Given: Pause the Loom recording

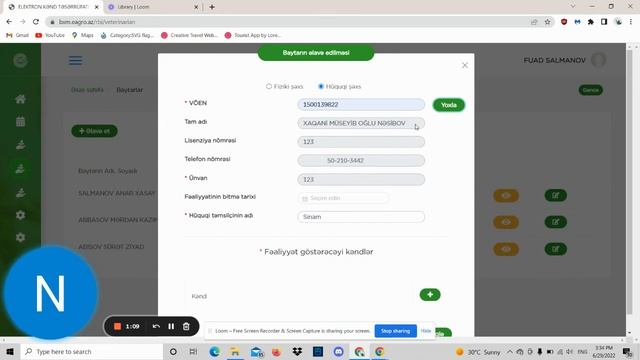Looking at the screenshot, I should (x=171, y=326).
